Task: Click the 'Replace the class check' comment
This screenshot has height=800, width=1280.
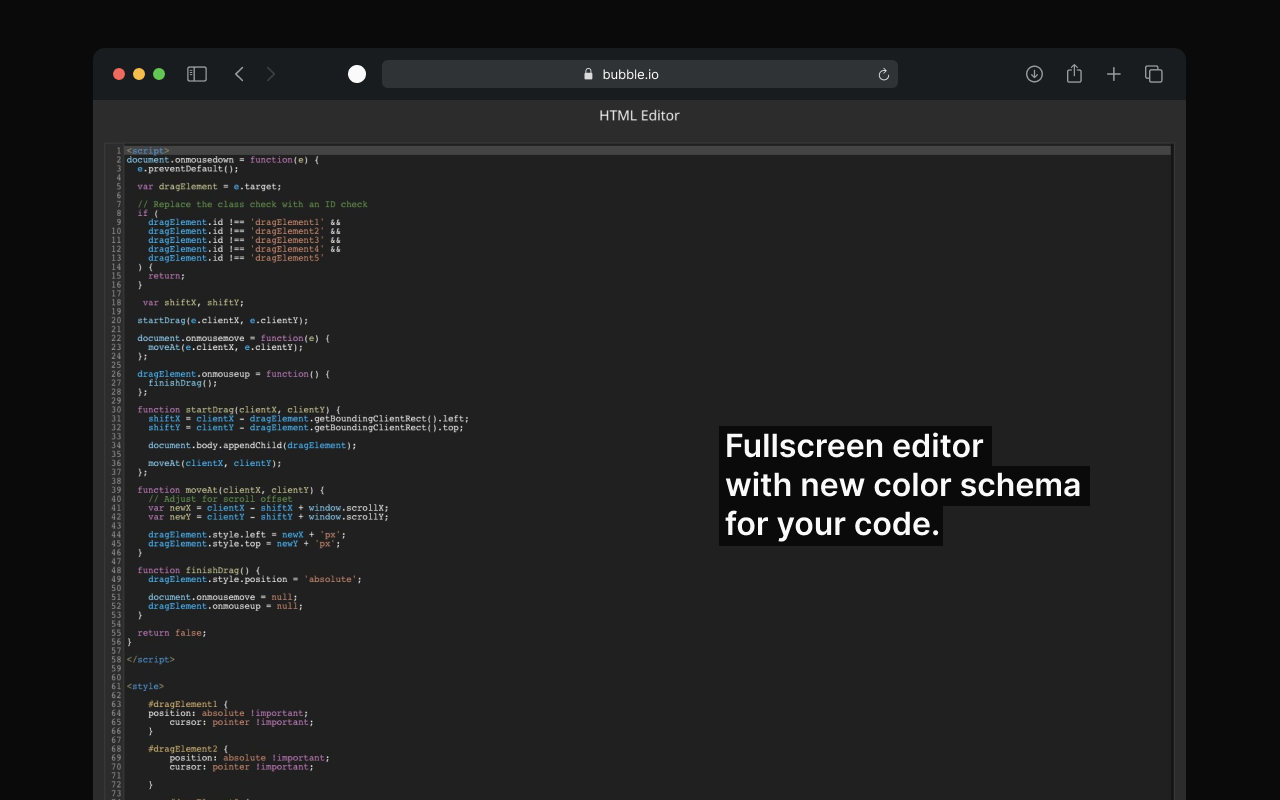Action: tap(252, 204)
